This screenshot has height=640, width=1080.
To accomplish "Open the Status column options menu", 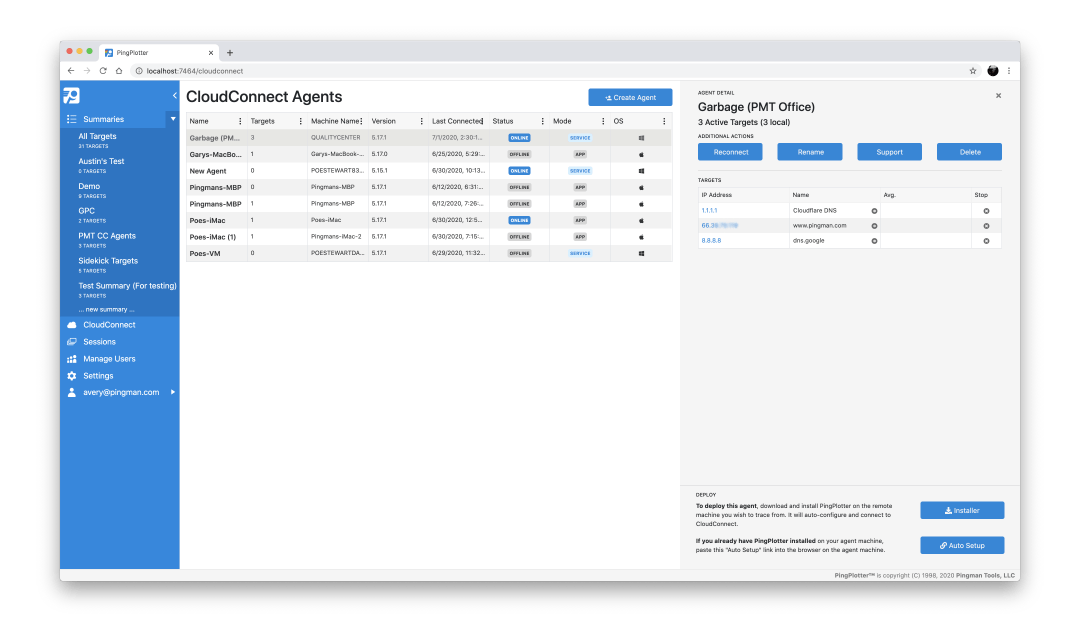I will 543,121.
